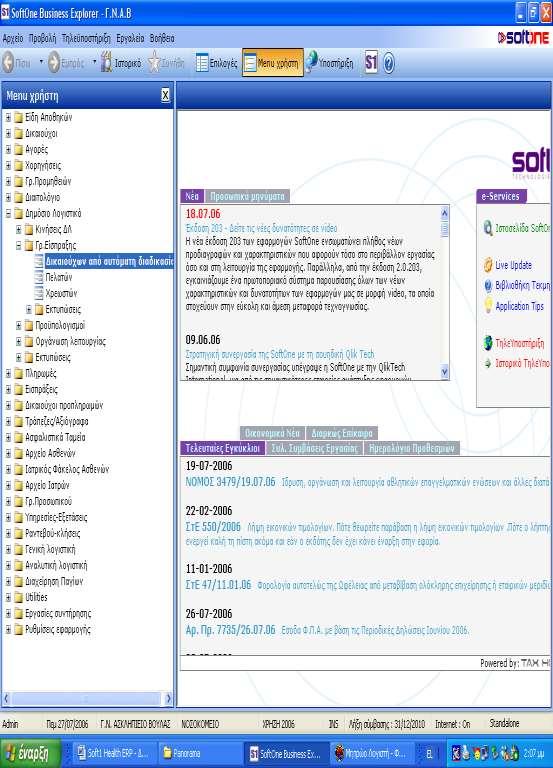Click the Back (Πίσω) arrow icon

[8, 63]
